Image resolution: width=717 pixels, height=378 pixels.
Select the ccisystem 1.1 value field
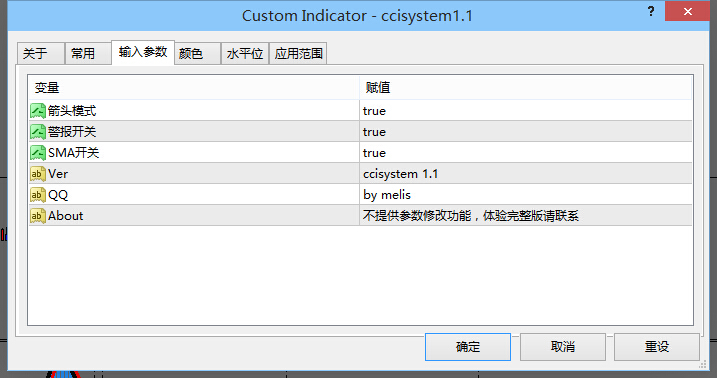(x=526, y=174)
